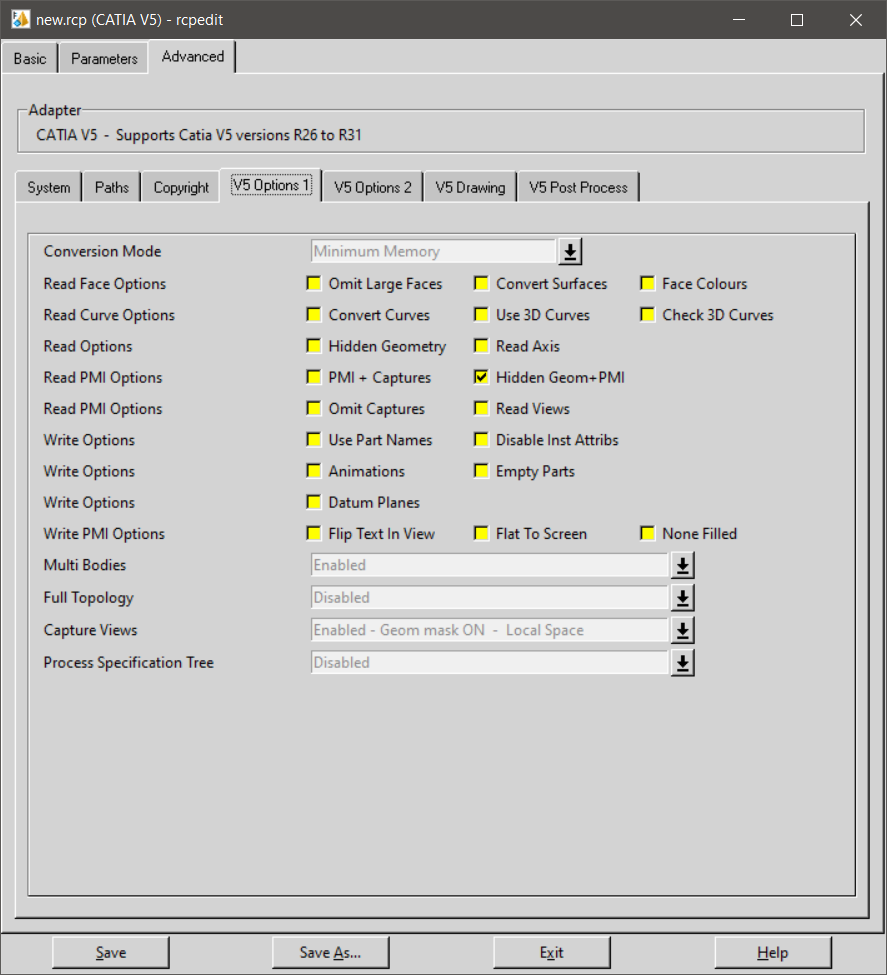Enable Read Axis checkbox
This screenshot has width=887, height=975.
click(x=481, y=346)
